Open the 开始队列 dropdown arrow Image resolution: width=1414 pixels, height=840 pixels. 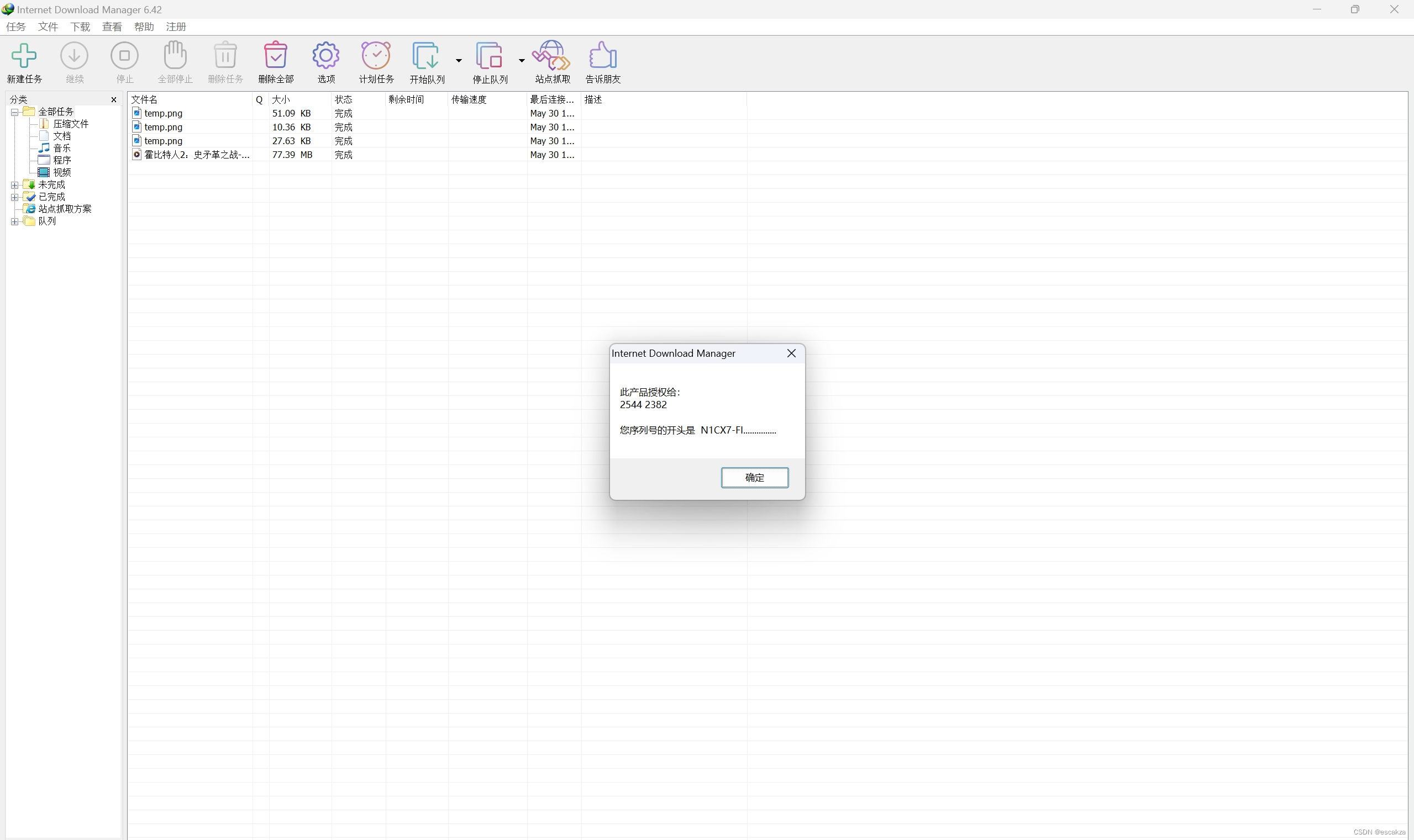(459, 60)
